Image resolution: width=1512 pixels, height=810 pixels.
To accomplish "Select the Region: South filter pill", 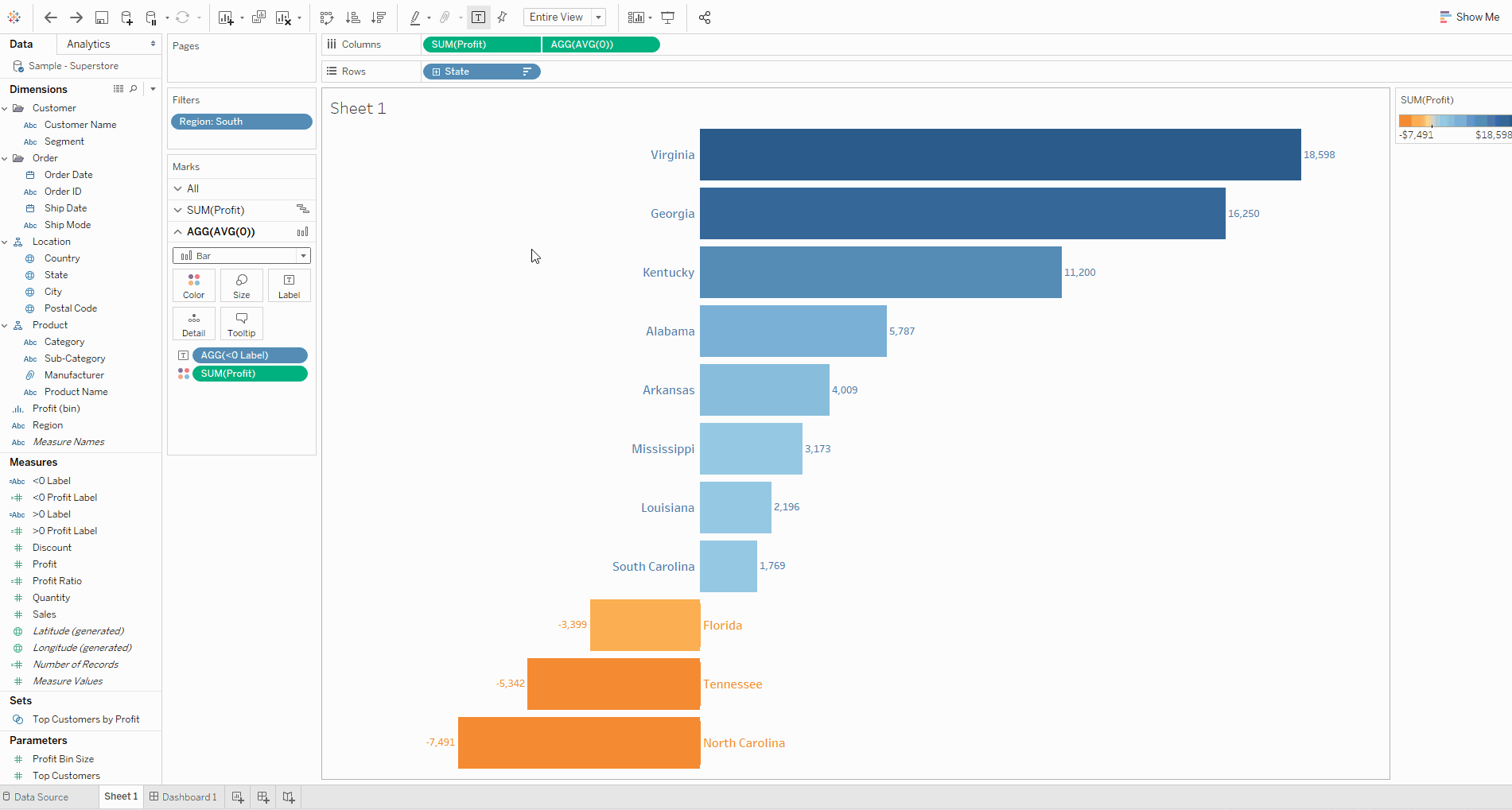I will (x=242, y=122).
